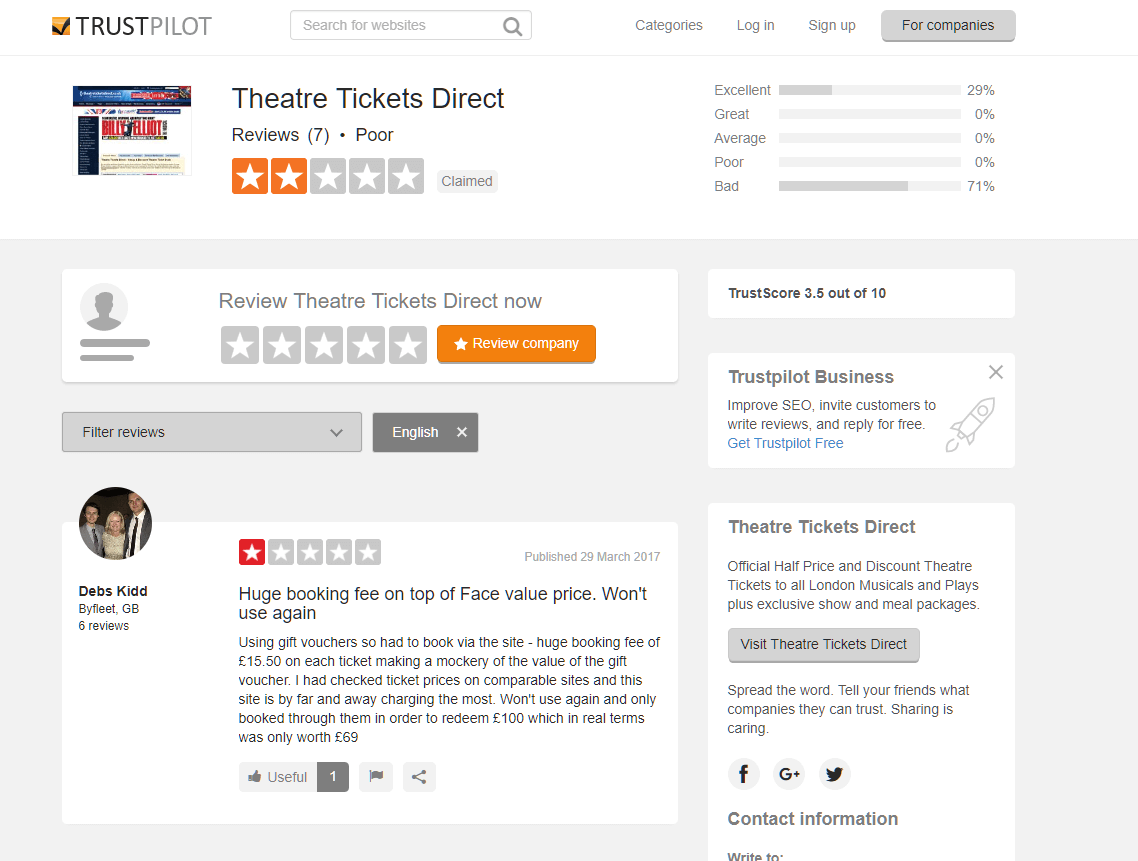Image resolution: width=1138 pixels, height=861 pixels.
Task: Share the page via the Google+ icon
Action: pyautogui.click(x=788, y=773)
